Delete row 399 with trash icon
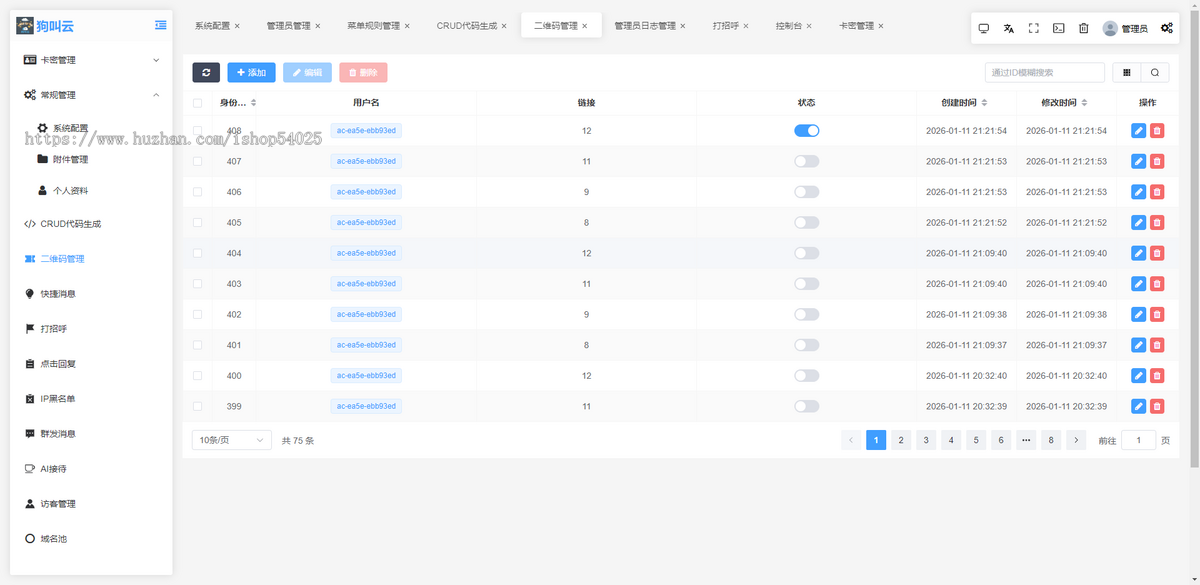1200x585 pixels. (1157, 406)
